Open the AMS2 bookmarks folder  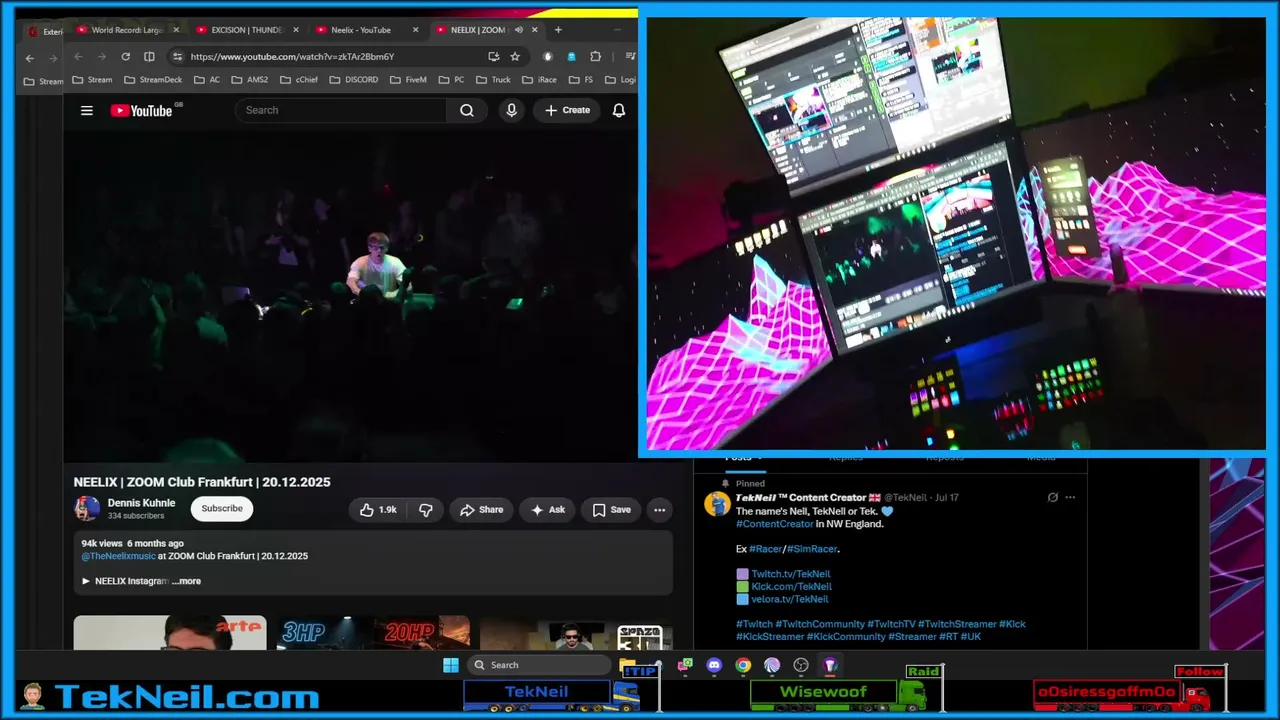[x=249, y=80]
